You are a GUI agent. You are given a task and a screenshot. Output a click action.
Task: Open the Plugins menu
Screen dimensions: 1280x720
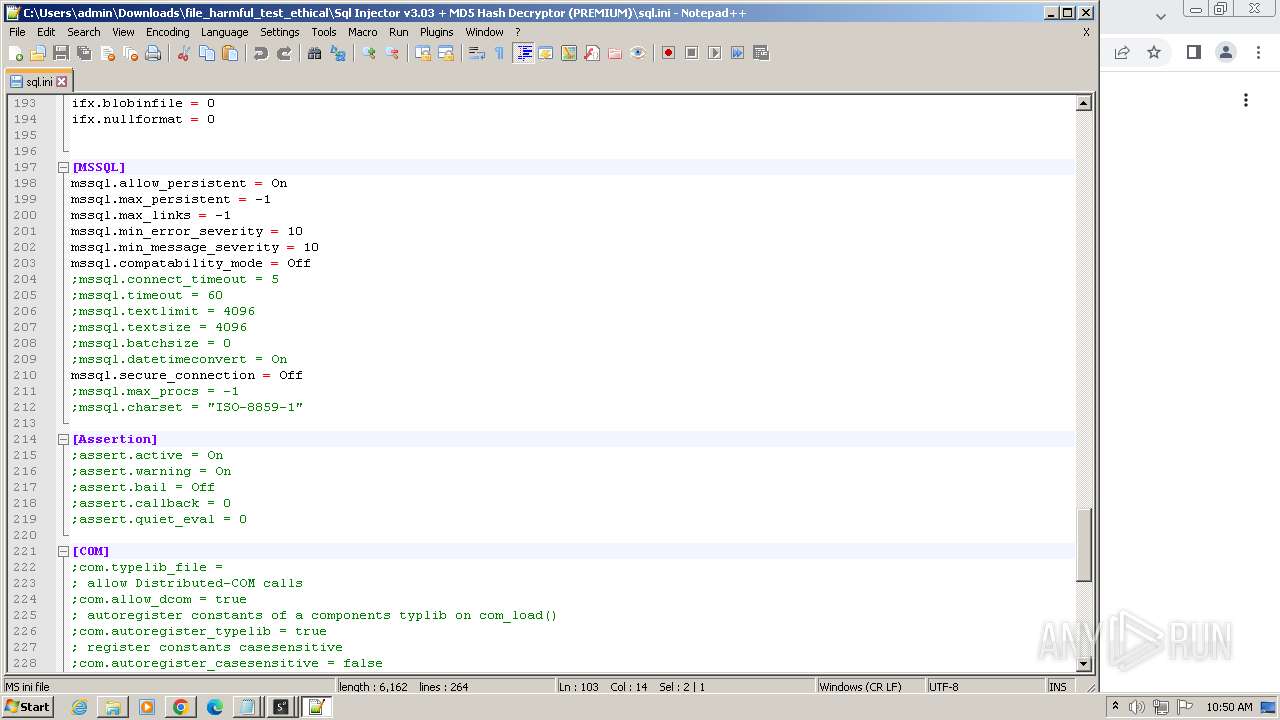436,32
